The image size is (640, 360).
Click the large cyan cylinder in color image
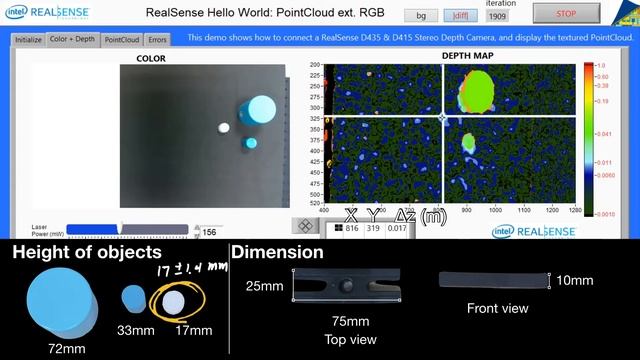point(258,110)
